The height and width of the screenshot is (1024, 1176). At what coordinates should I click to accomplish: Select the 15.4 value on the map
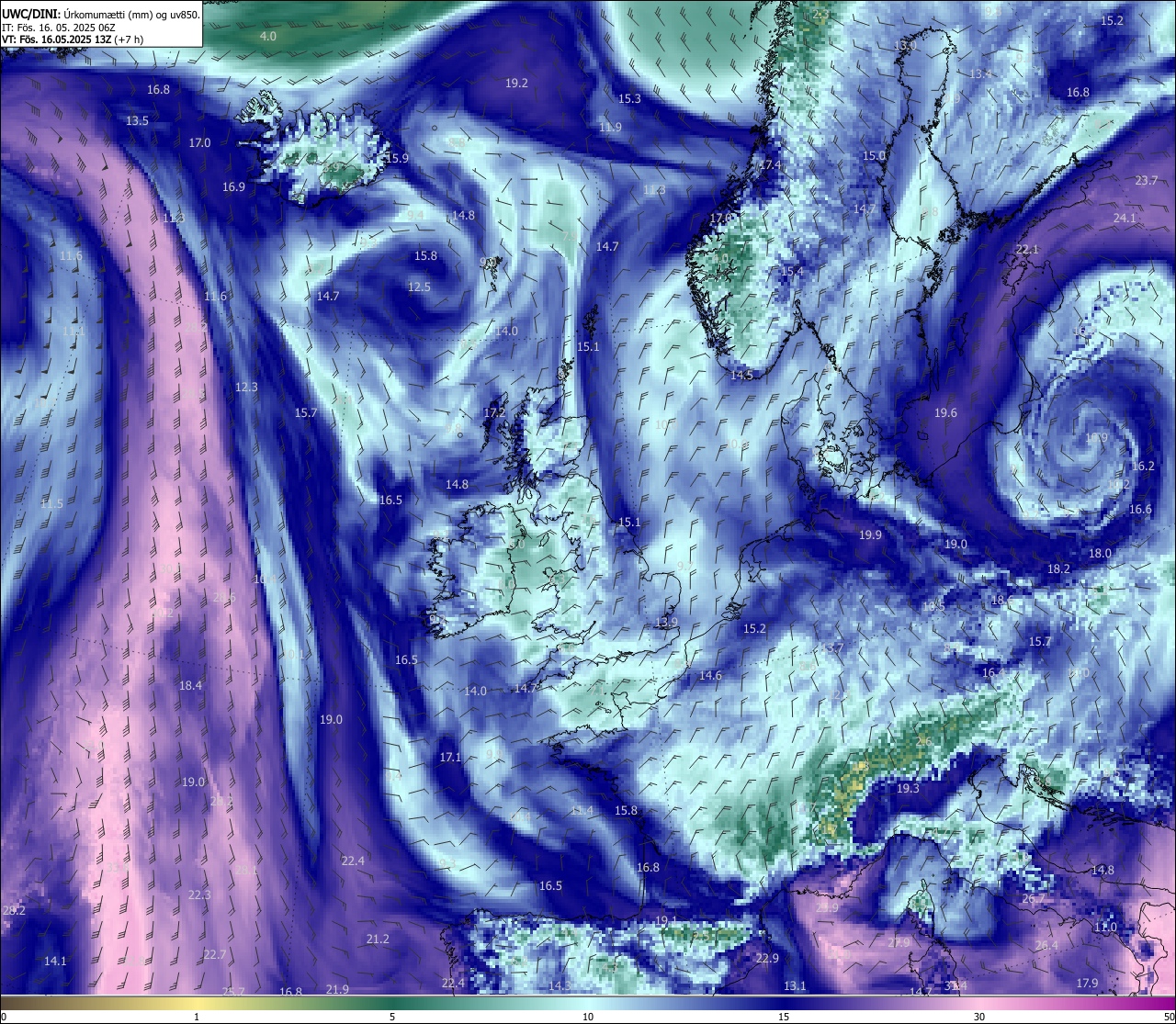click(792, 271)
